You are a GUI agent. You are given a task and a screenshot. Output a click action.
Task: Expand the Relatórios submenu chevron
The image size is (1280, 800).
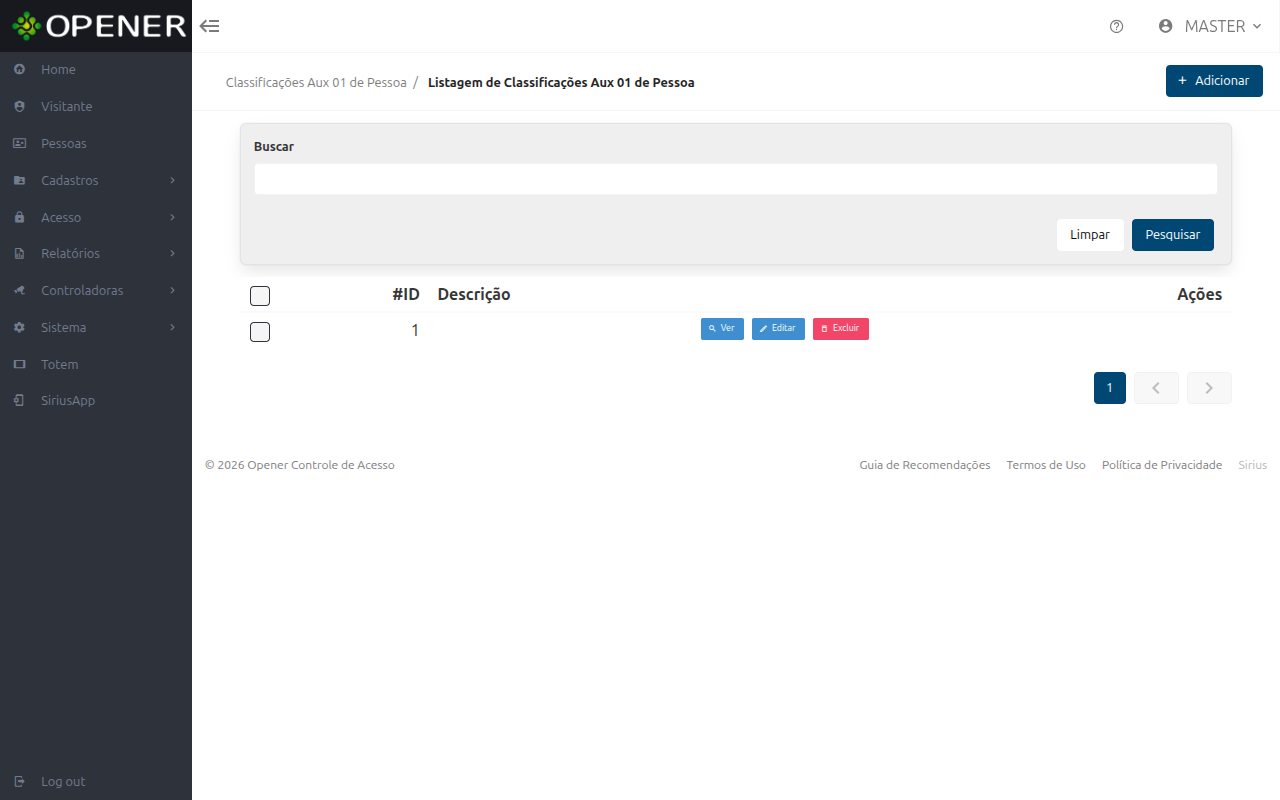[x=172, y=254]
